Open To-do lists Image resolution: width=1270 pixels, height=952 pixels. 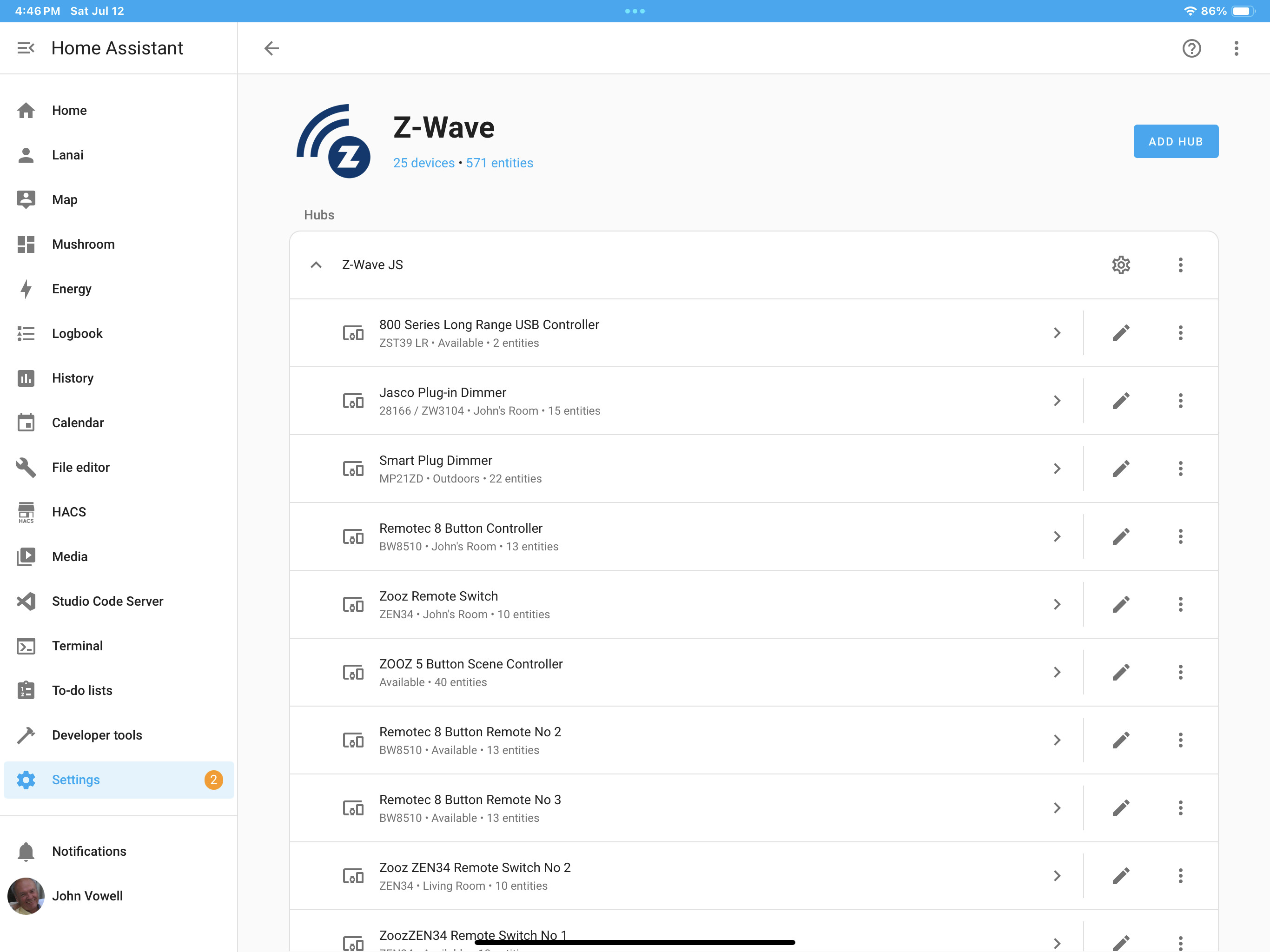119,690
